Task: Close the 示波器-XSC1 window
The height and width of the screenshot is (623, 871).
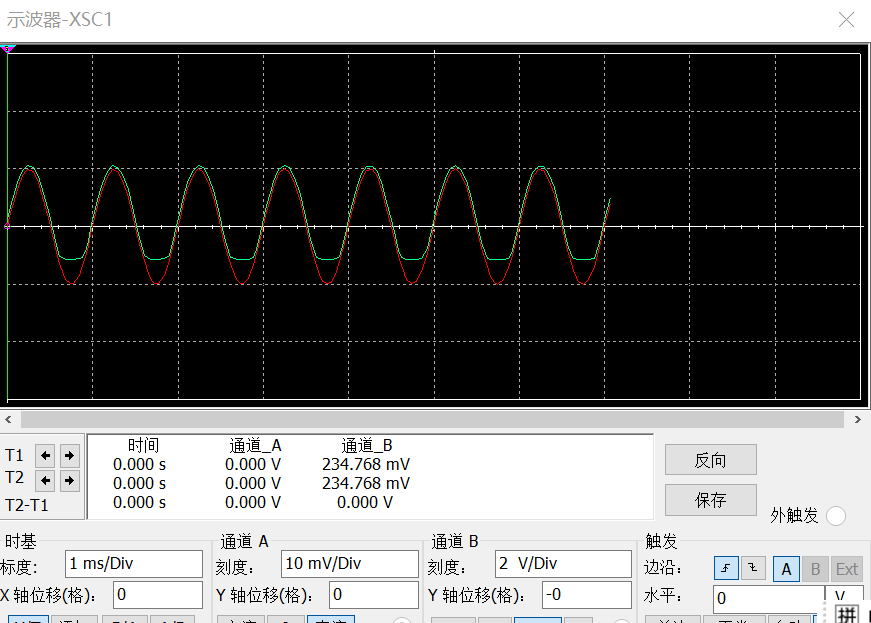Action: coord(846,19)
